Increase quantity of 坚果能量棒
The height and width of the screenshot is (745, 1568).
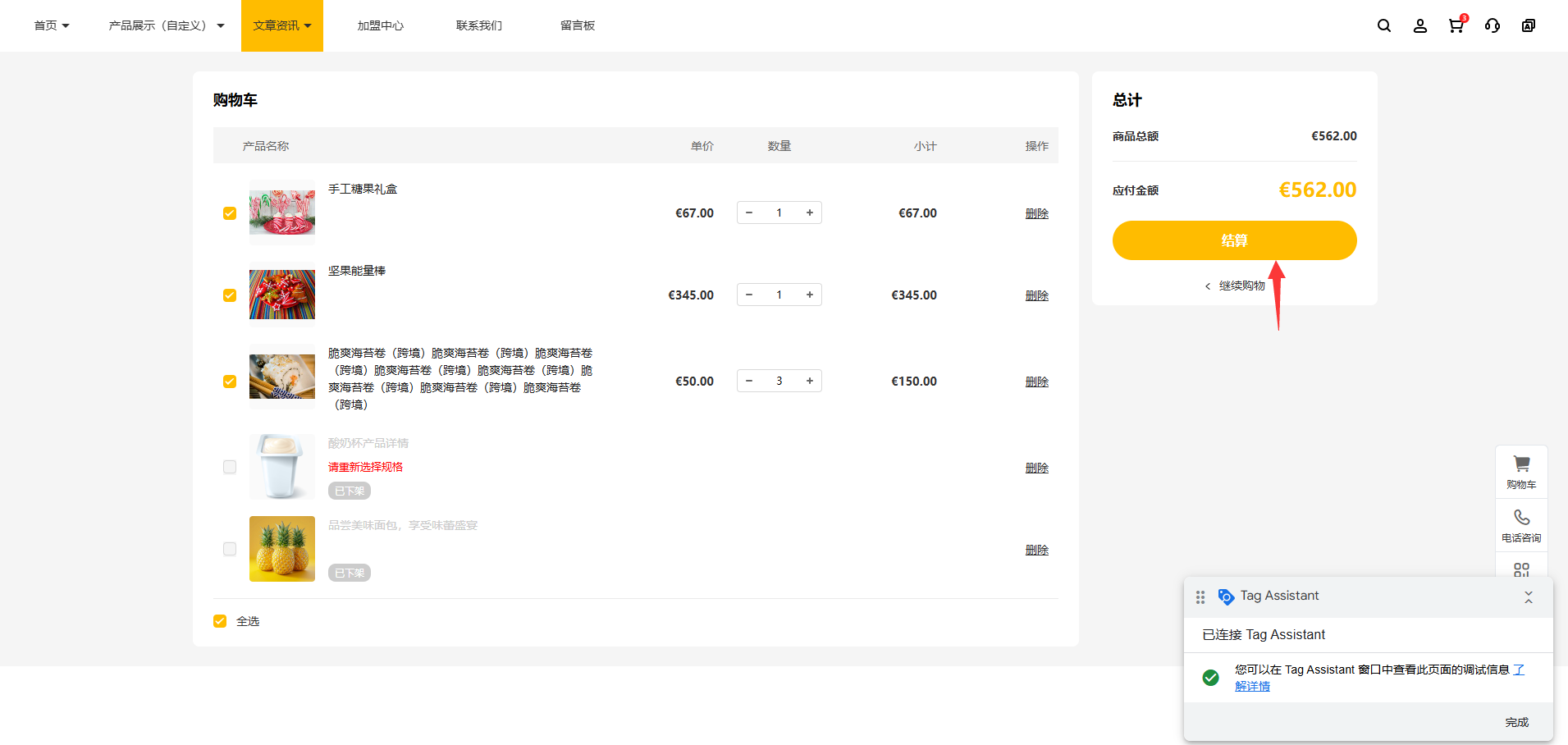point(809,295)
